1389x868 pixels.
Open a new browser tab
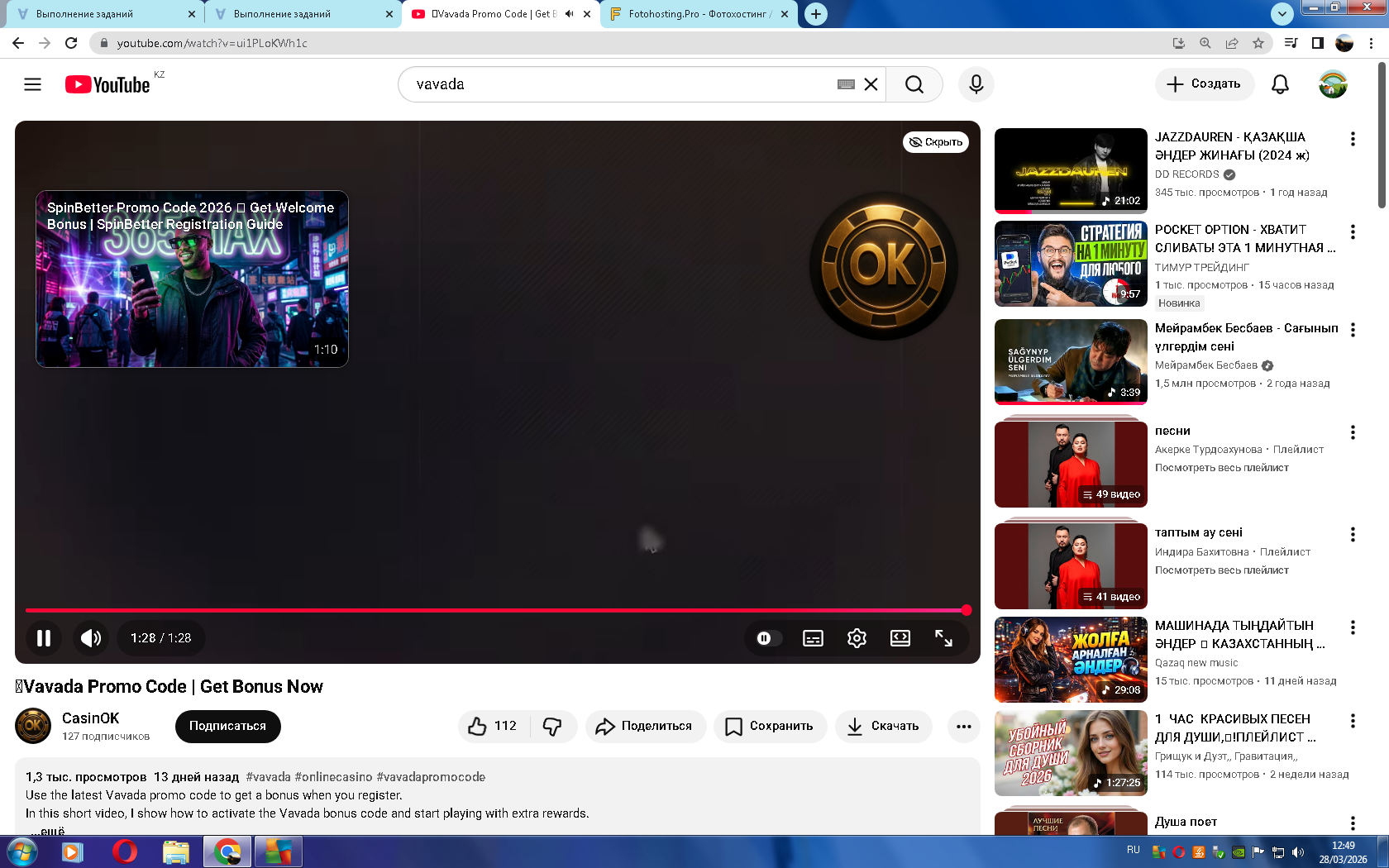815,14
